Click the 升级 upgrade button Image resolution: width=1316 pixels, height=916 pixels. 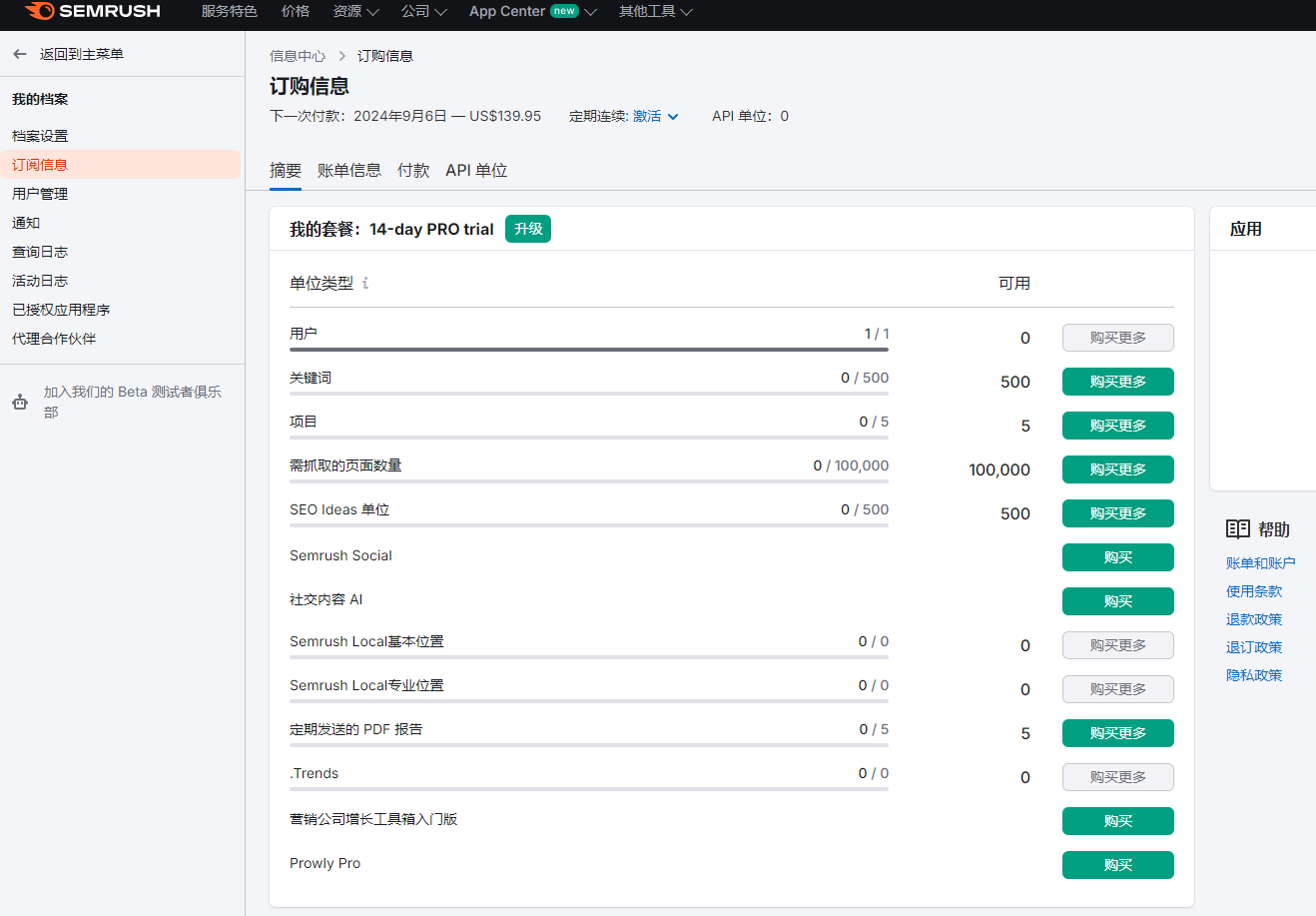(x=528, y=229)
